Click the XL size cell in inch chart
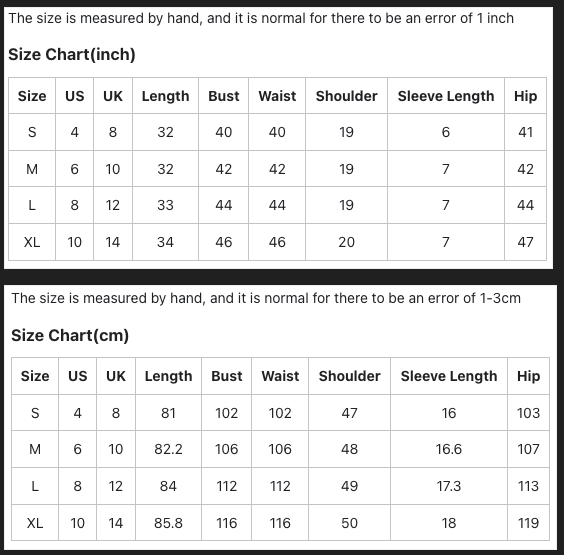Image resolution: width=564 pixels, height=555 pixels. (x=32, y=242)
